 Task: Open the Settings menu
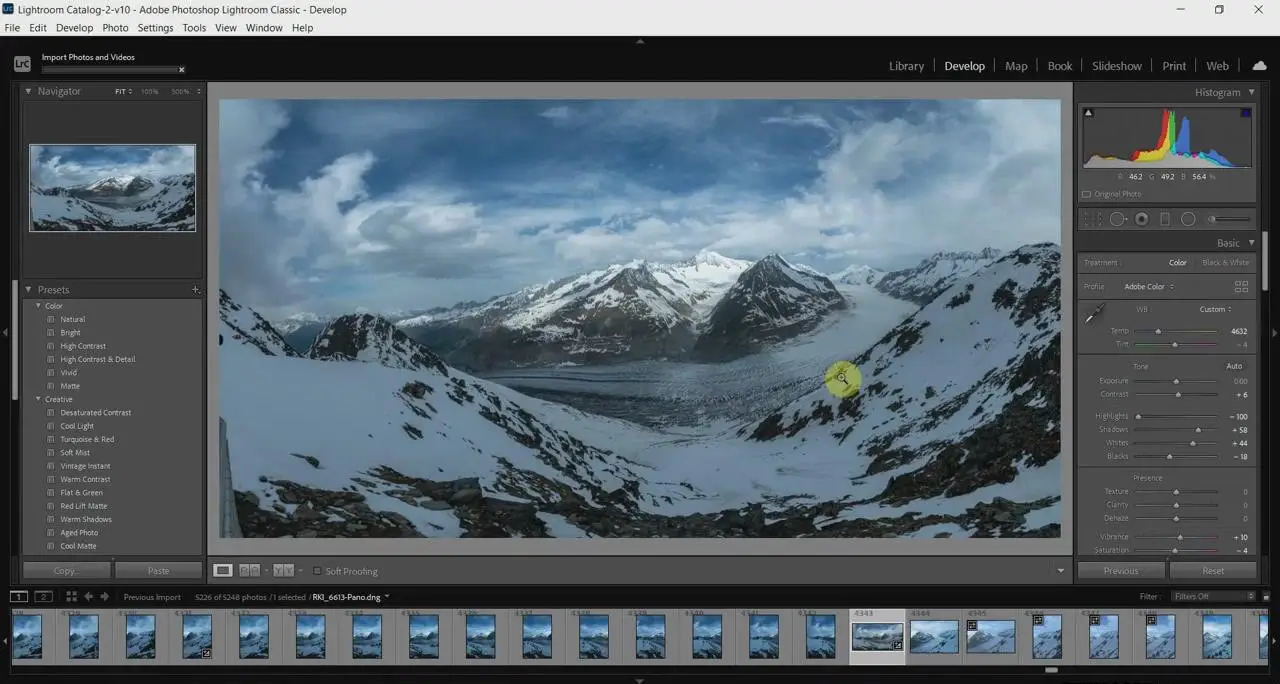155,28
